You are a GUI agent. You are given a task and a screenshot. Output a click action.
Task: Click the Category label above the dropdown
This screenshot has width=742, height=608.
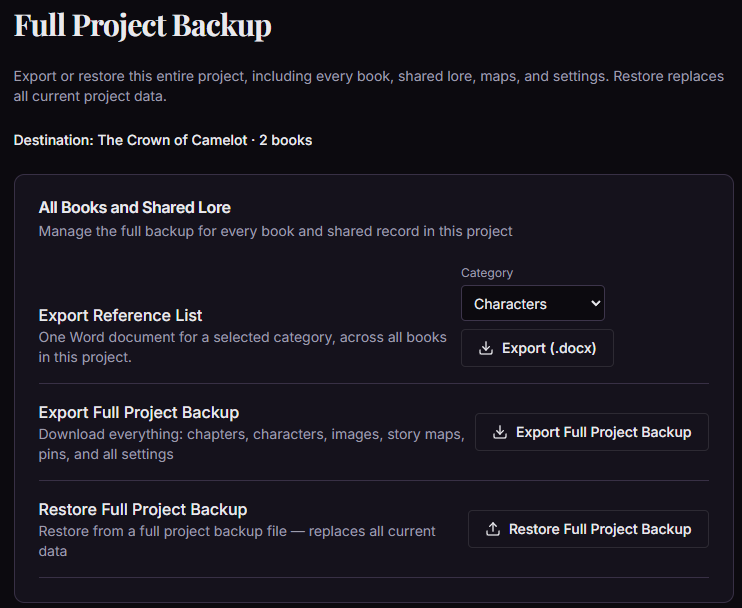tap(487, 273)
